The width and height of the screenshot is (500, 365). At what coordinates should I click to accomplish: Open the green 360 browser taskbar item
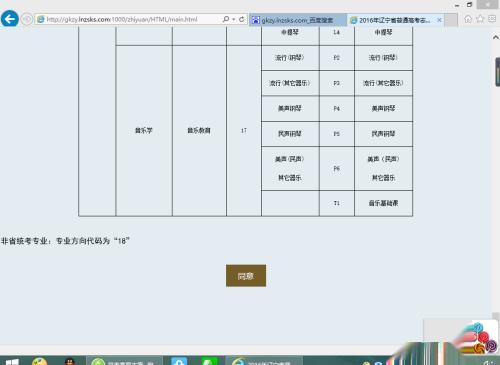[x=124, y=361]
